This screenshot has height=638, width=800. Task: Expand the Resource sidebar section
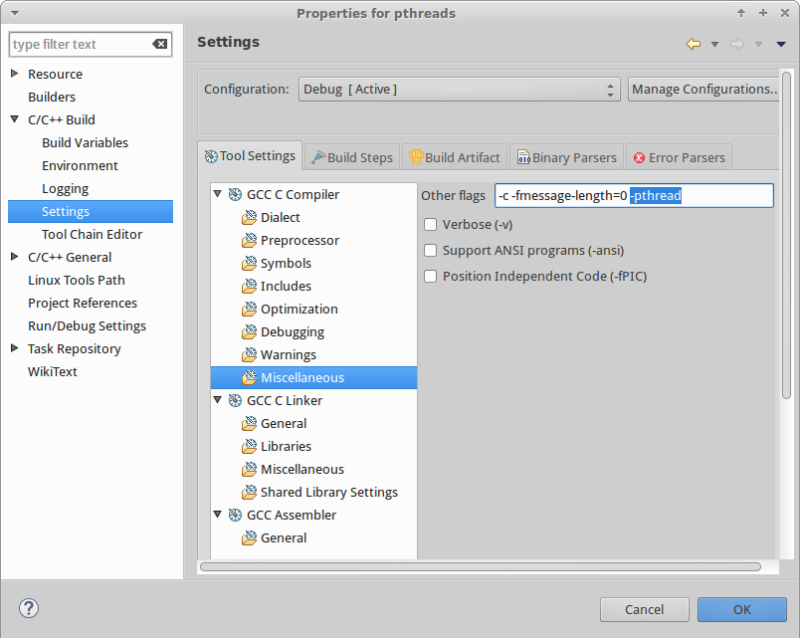point(13,73)
